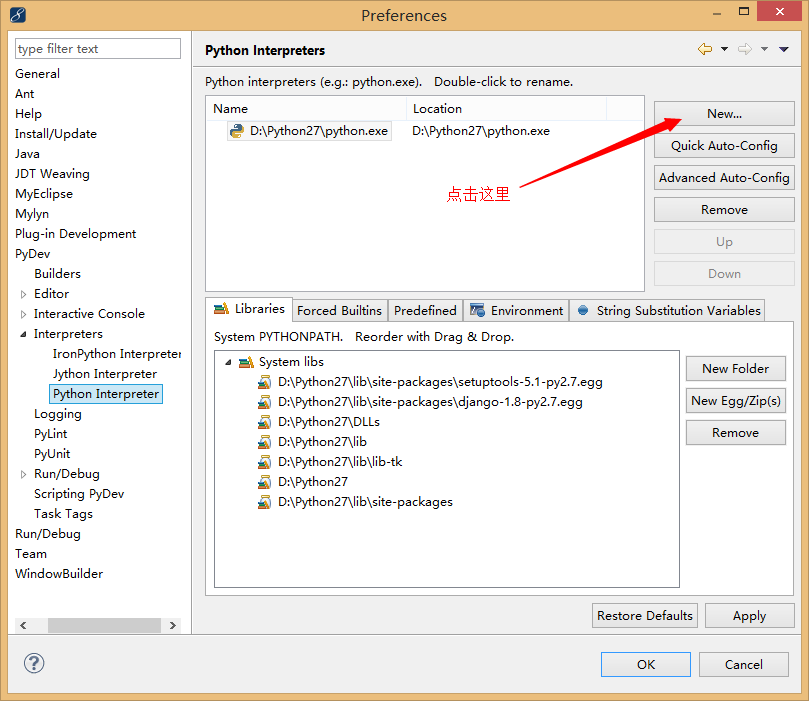Select MyEclipse in the preferences tree
This screenshot has width=809, height=701.
pyautogui.click(x=44, y=194)
